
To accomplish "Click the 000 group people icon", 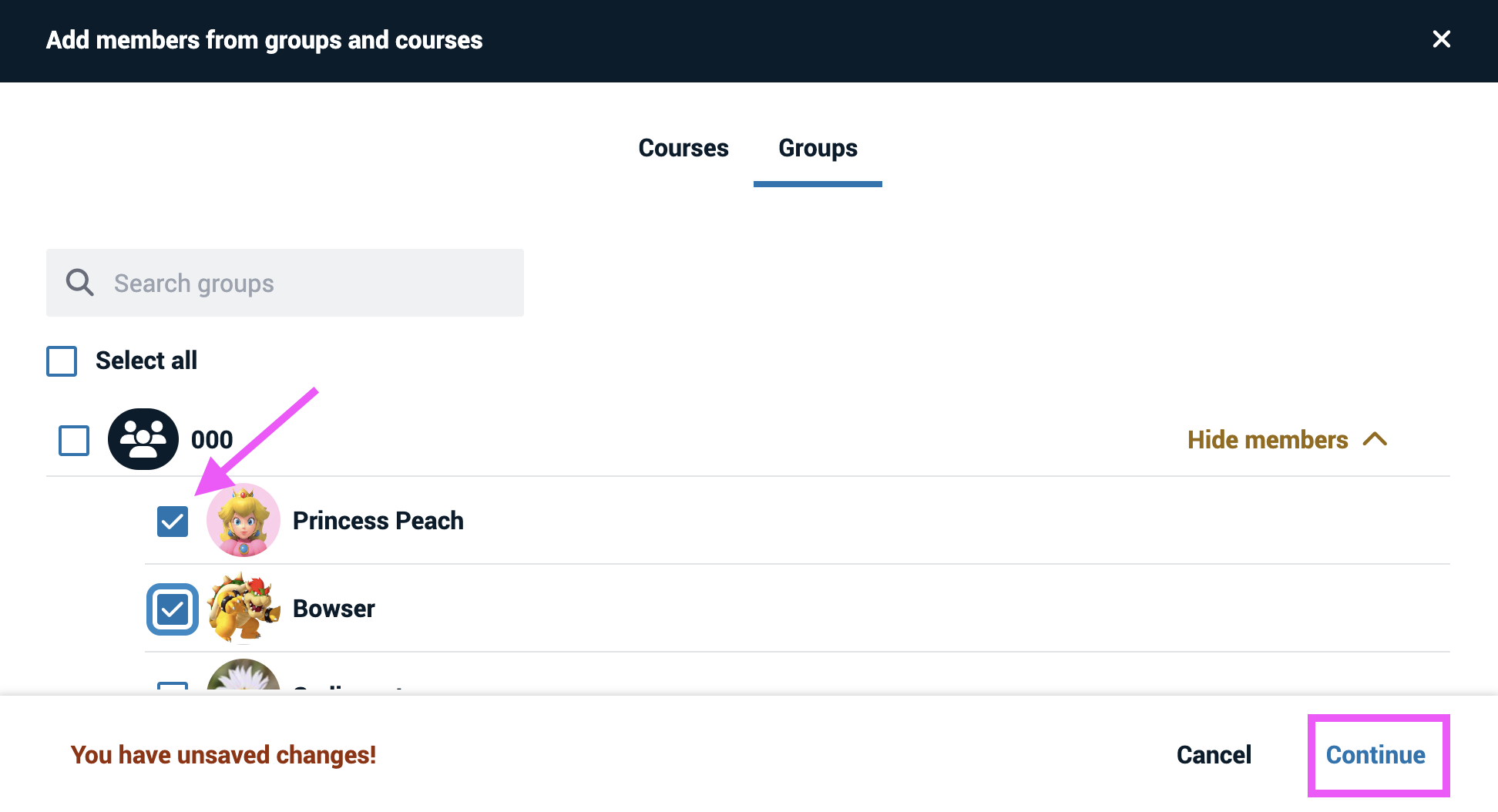I will (143, 439).
